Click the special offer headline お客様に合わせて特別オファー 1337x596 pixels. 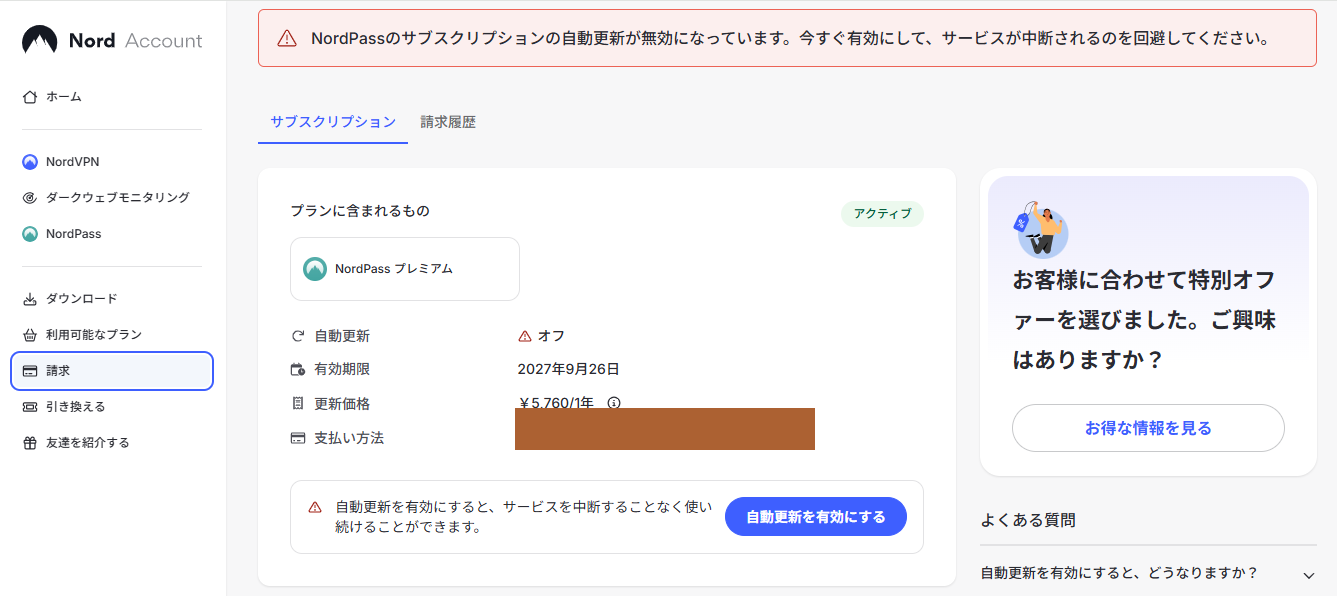(x=1144, y=319)
